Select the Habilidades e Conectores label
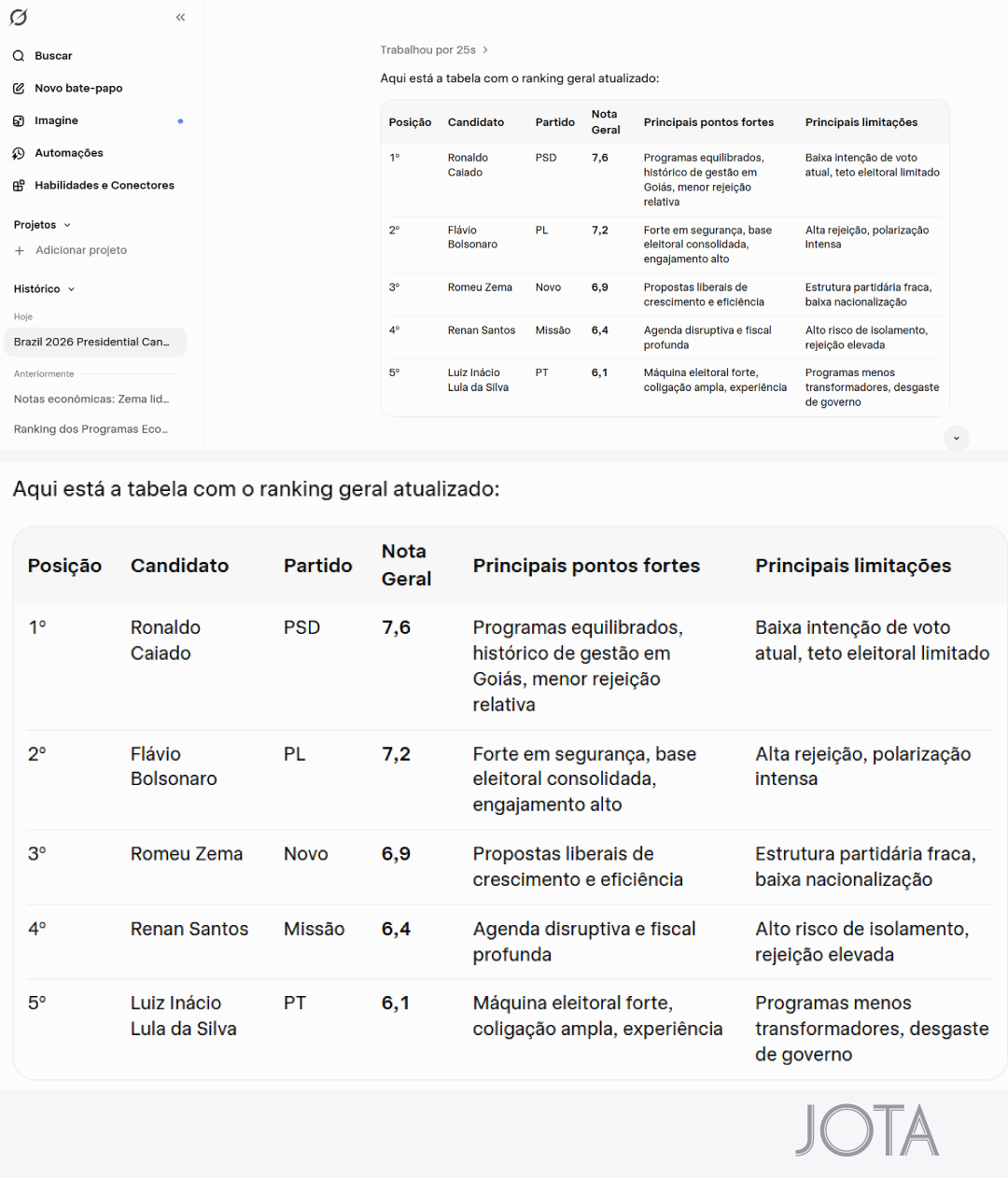 pyautogui.click(x=105, y=186)
